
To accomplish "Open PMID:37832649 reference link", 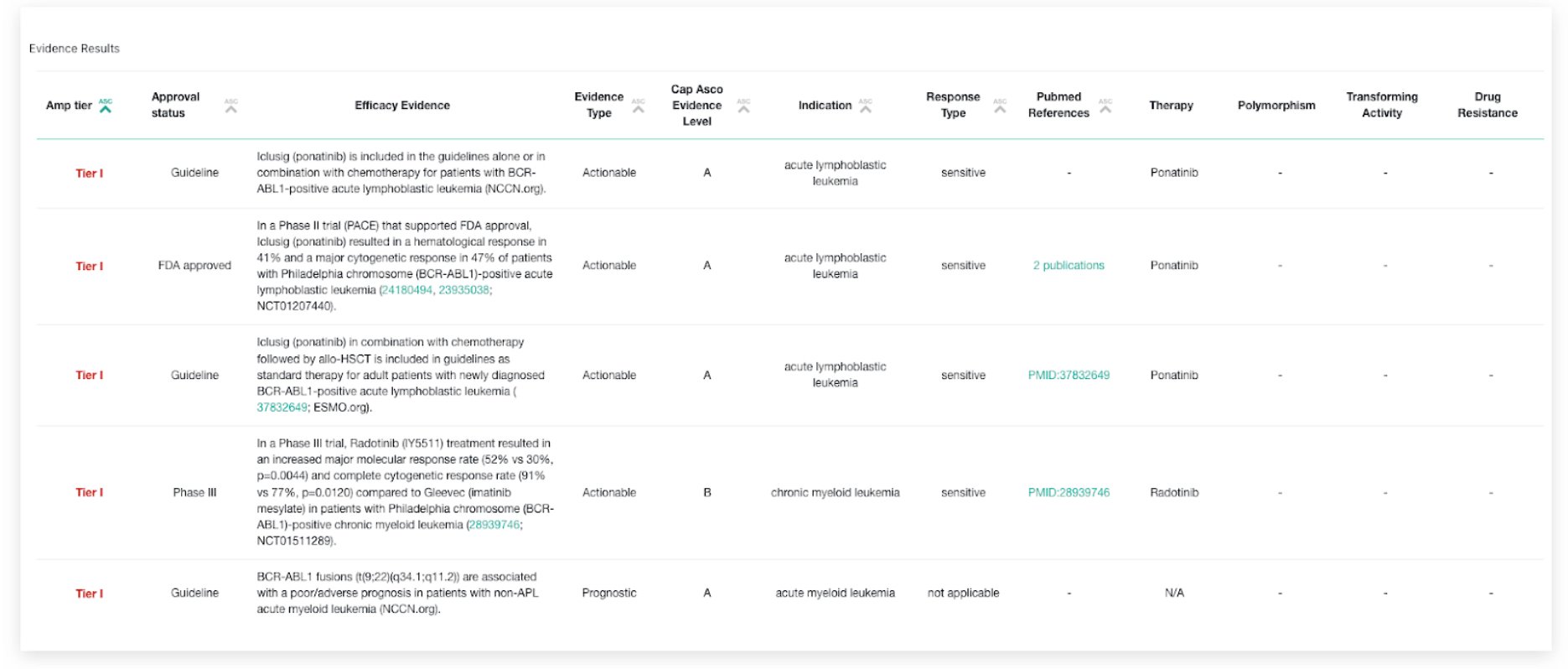I will pyautogui.click(x=1069, y=376).
